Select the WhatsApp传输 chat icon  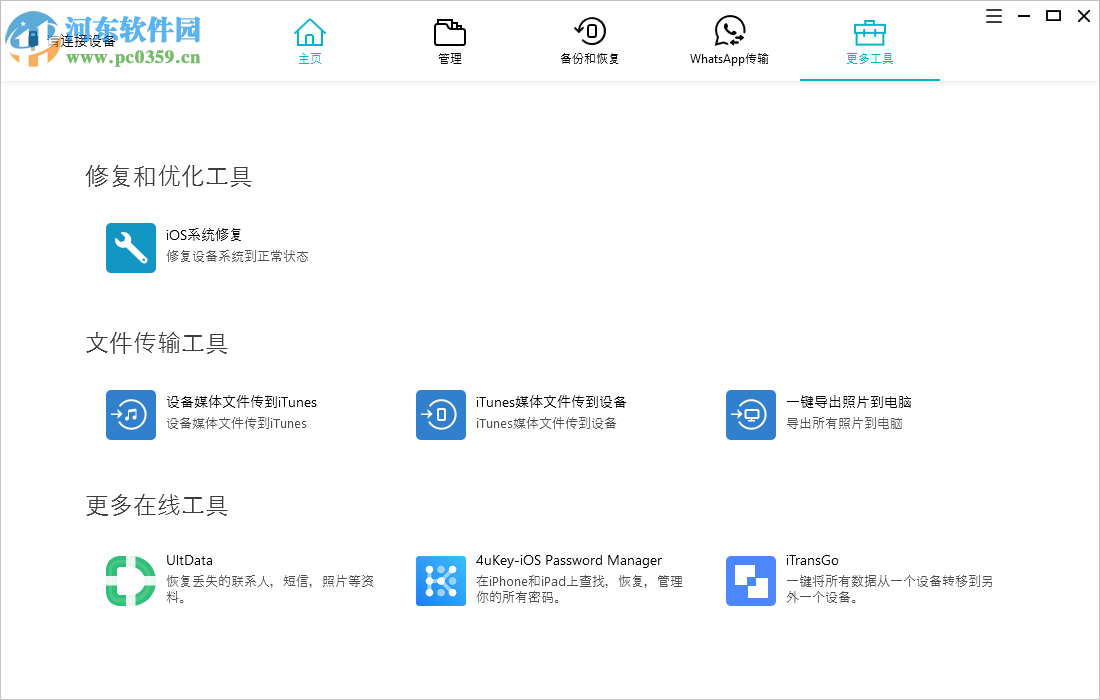pyautogui.click(x=729, y=31)
